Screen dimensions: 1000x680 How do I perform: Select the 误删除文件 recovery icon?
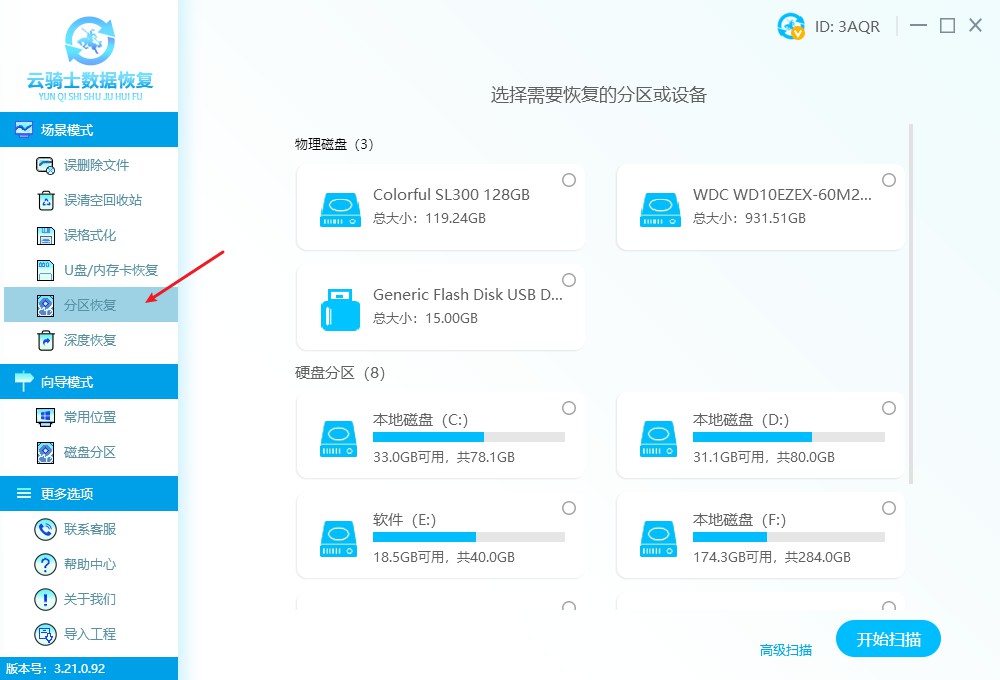pyautogui.click(x=44, y=164)
